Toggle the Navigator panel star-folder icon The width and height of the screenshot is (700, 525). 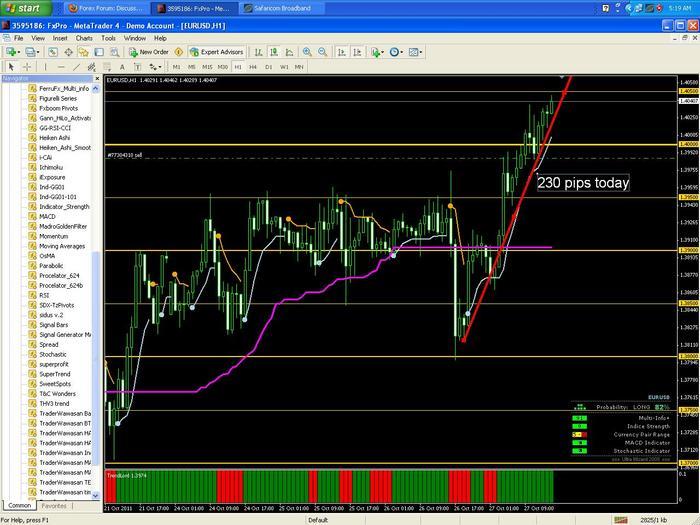(83, 52)
